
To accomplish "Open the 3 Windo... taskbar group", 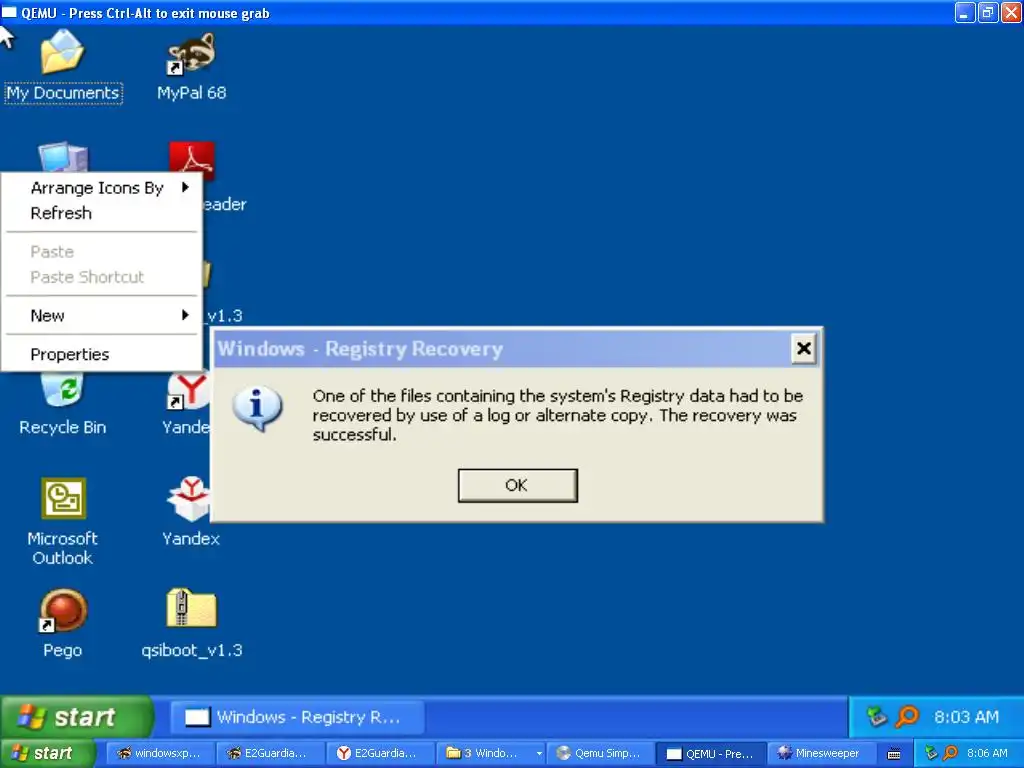I will tap(490, 753).
